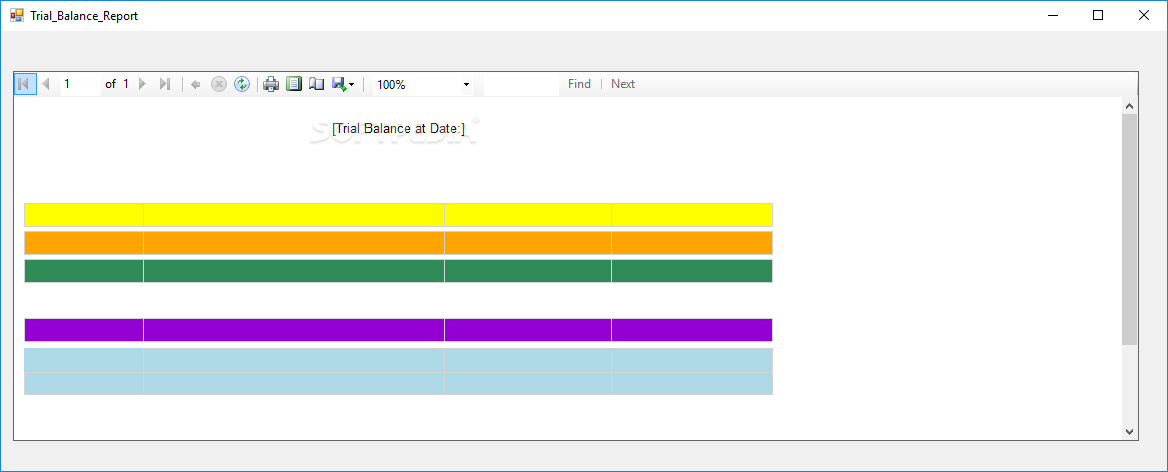Click the yellow report row
The image size is (1168, 472).
399,214
